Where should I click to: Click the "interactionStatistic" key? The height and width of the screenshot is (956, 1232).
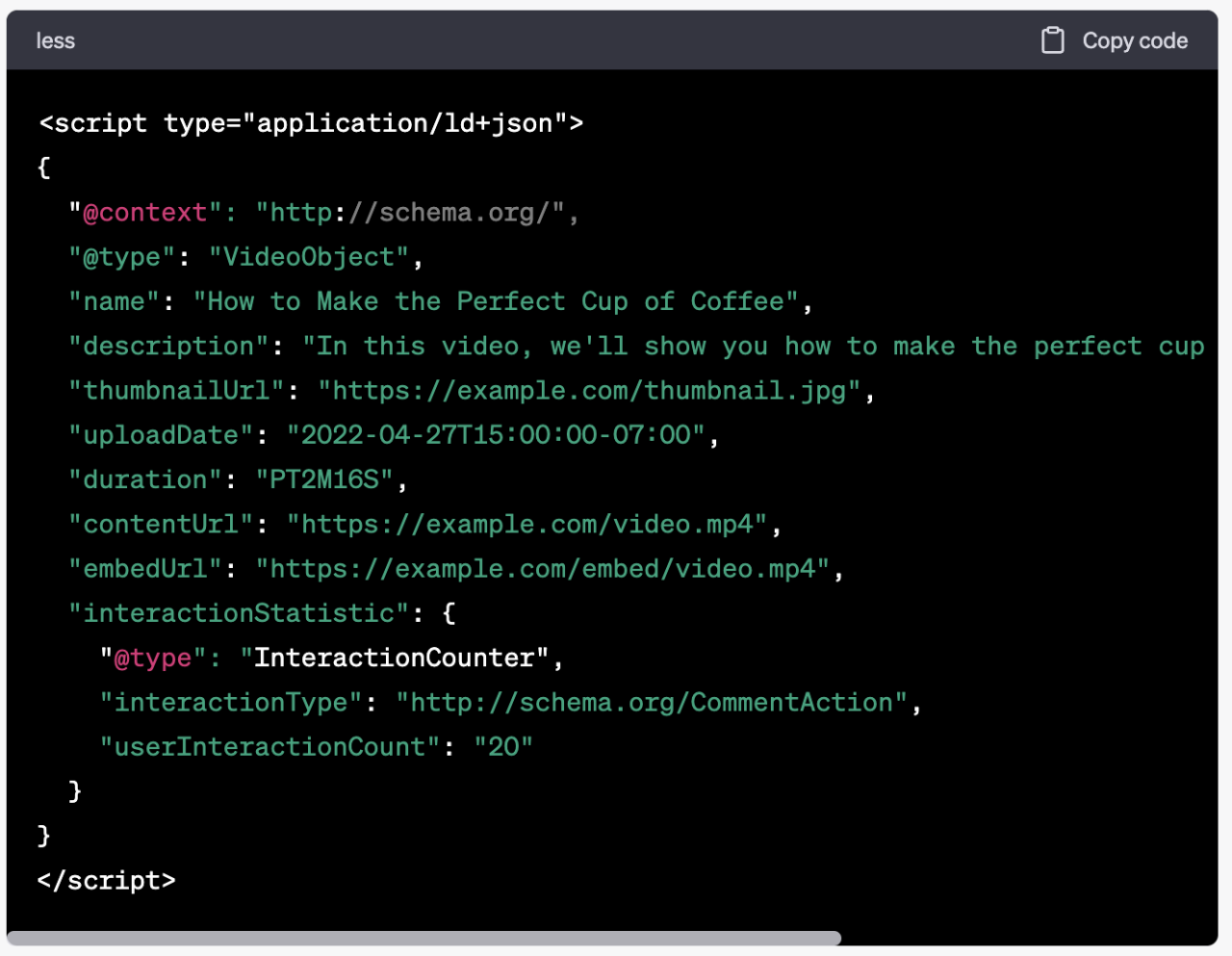238,613
